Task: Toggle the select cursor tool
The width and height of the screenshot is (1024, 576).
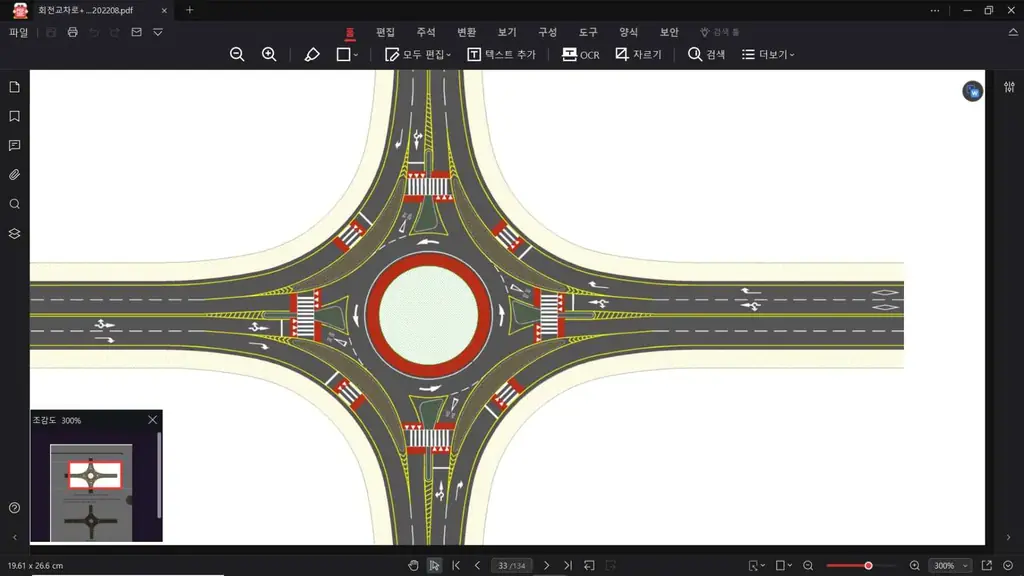Action: click(434, 566)
